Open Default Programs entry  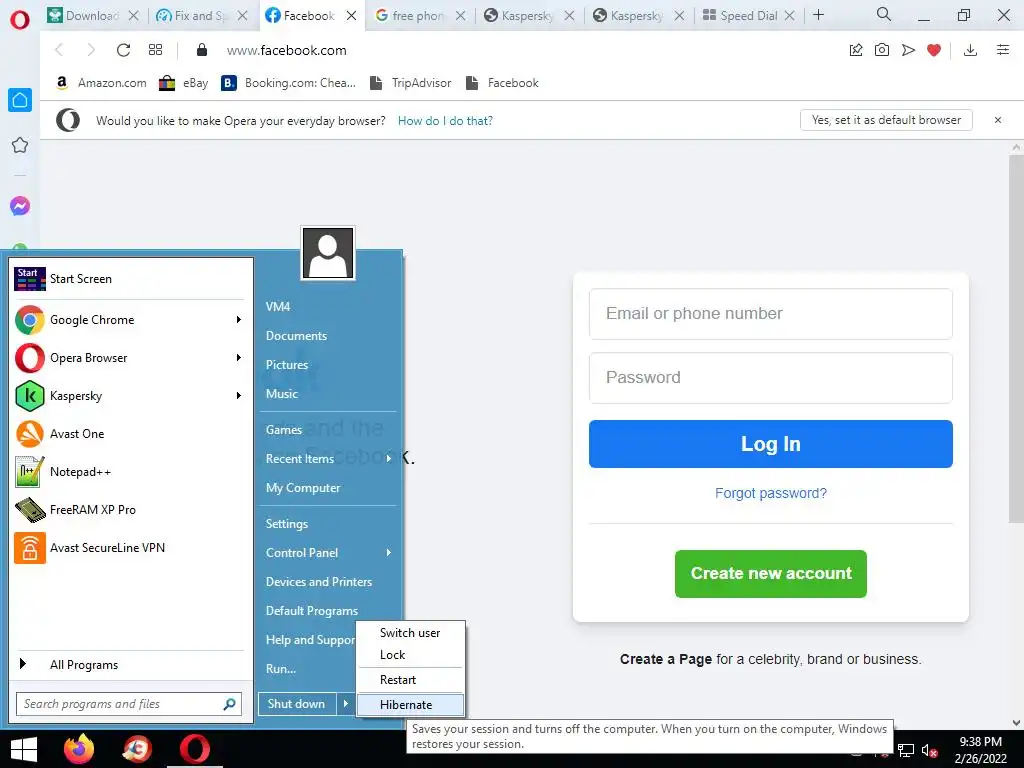(312, 611)
